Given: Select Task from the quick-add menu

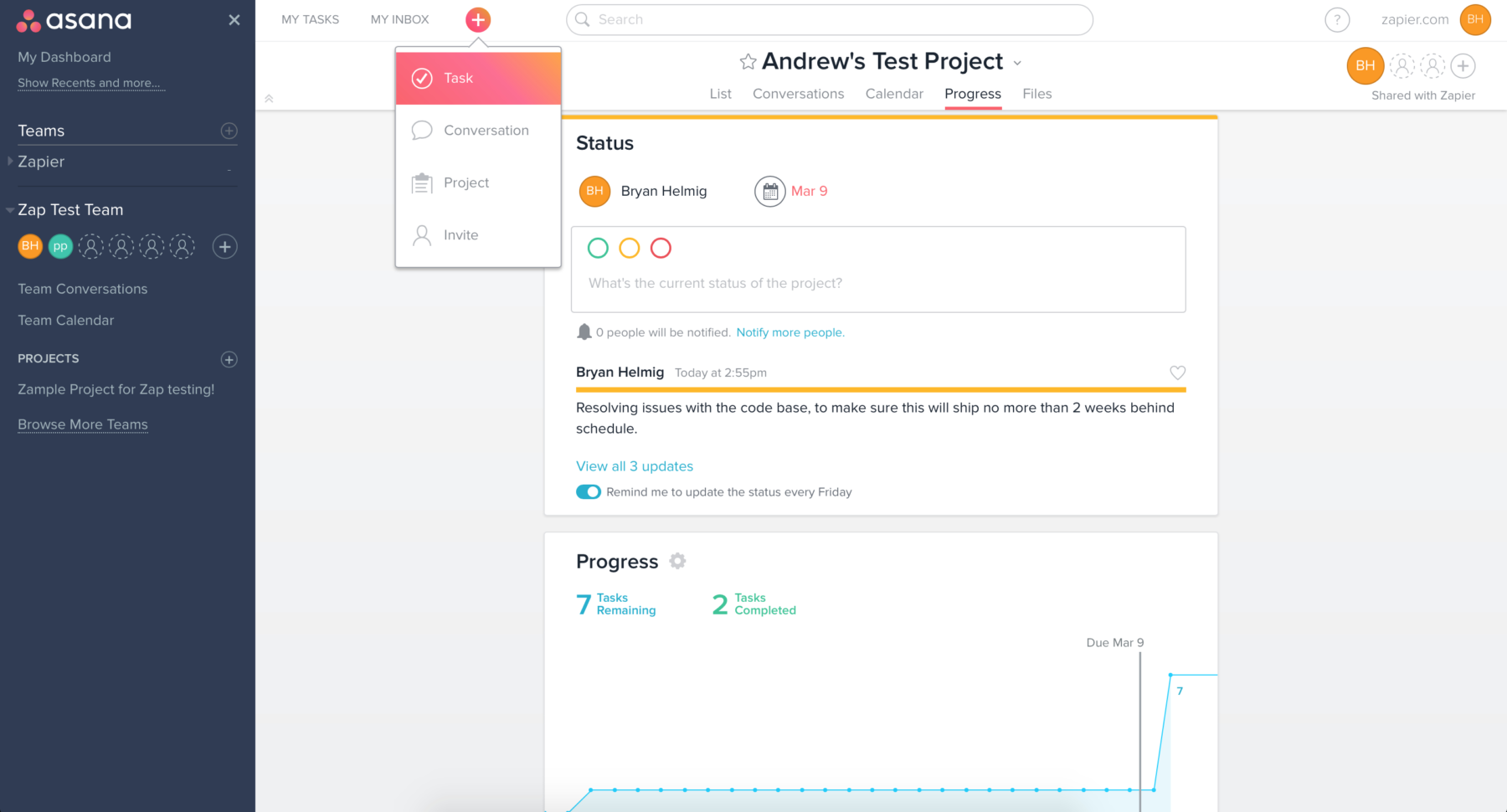Looking at the screenshot, I should [x=478, y=78].
